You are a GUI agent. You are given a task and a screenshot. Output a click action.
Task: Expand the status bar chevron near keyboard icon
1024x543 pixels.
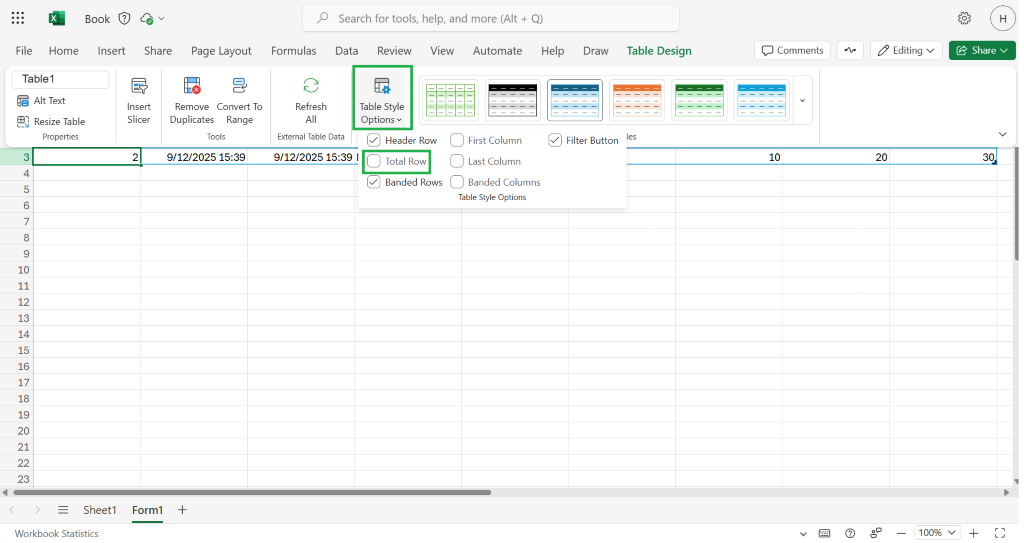click(x=803, y=534)
